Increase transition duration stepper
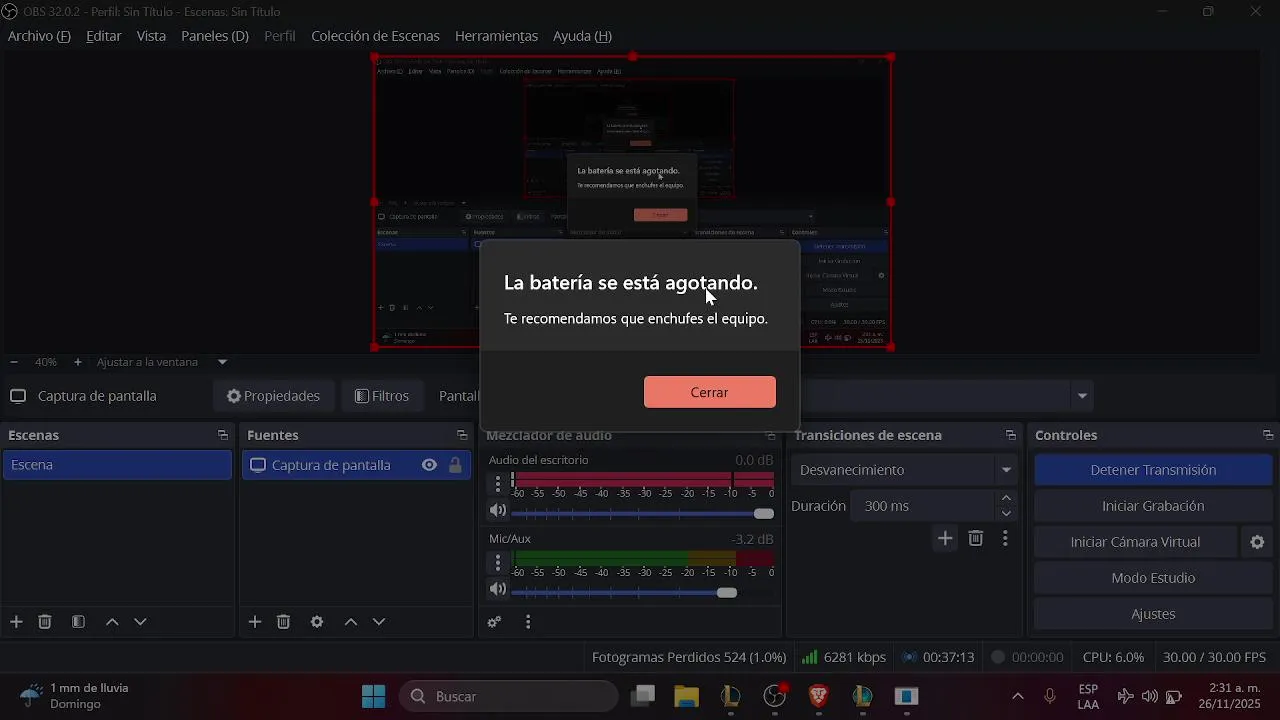This screenshot has height=720, width=1280. [x=1006, y=498]
